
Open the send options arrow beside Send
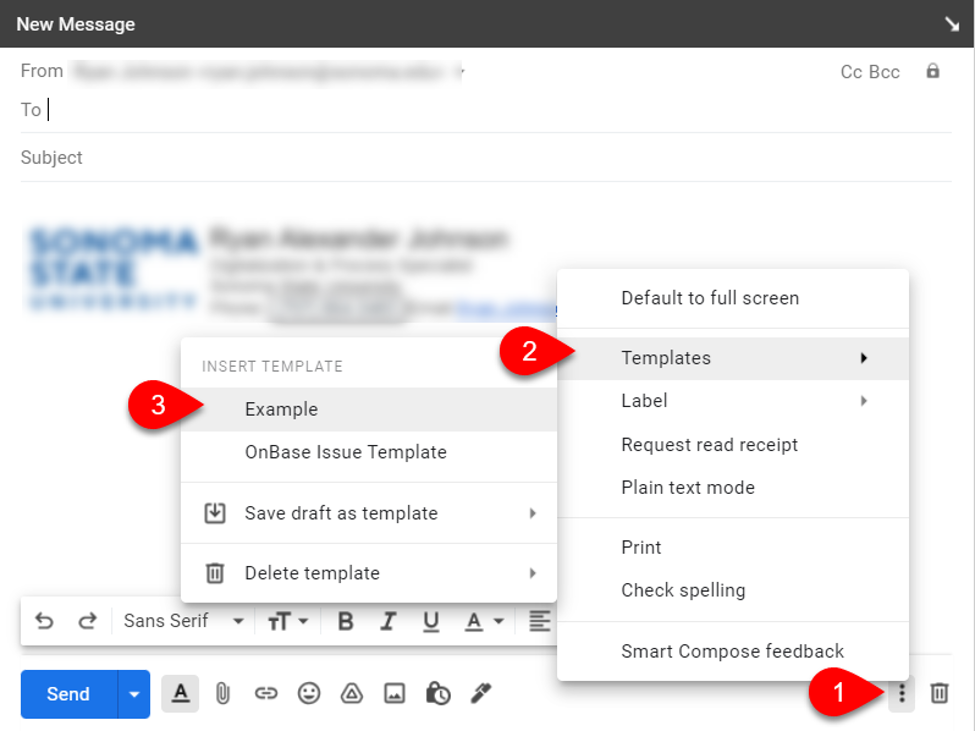(x=134, y=694)
